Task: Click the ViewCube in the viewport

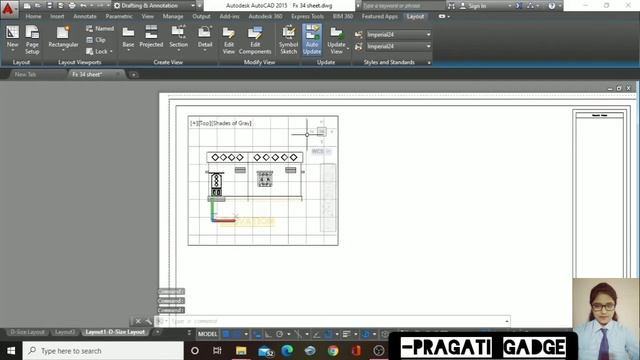Action: pyautogui.click(x=322, y=131)
